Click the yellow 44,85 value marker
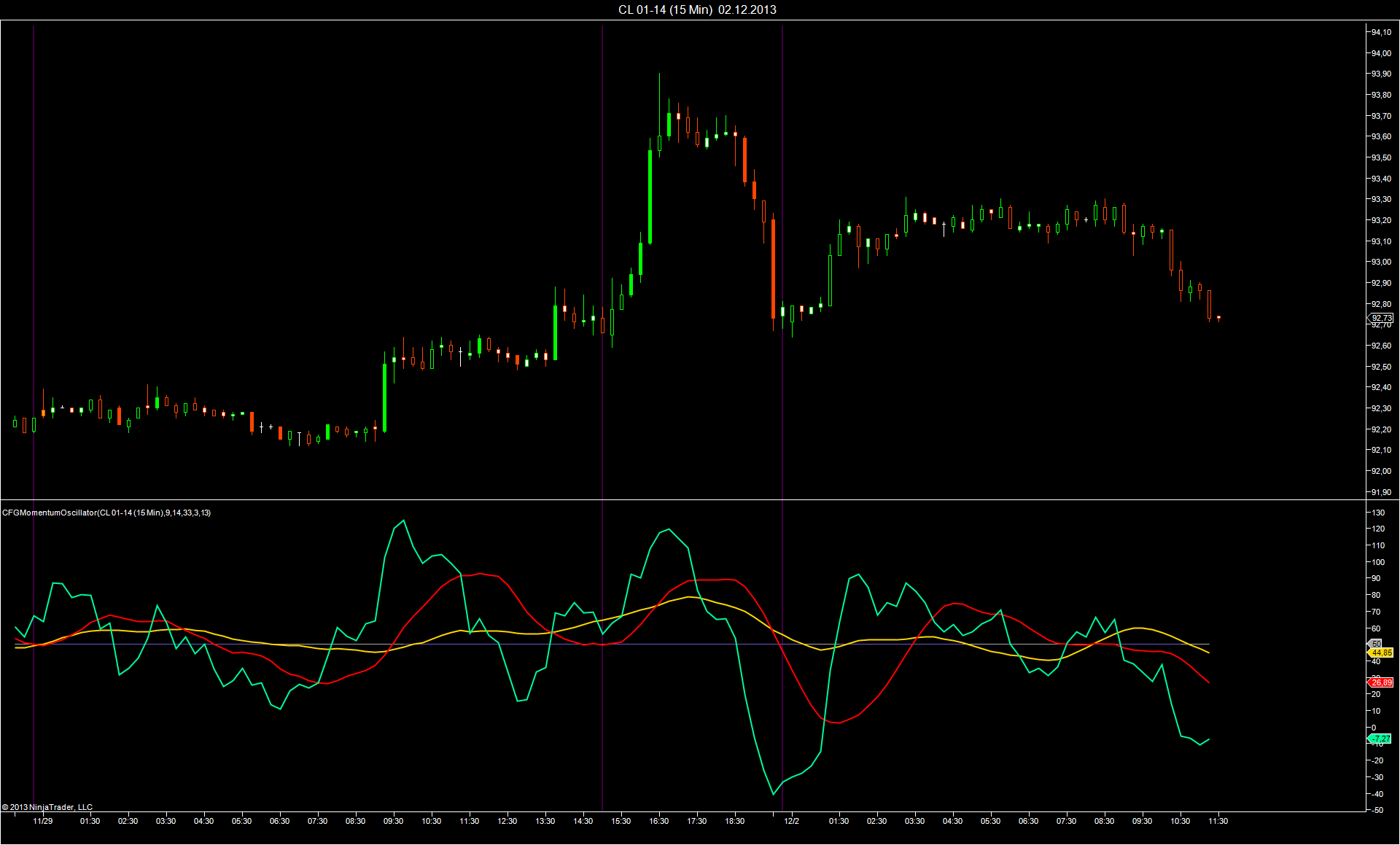The height and width of the screenshot is (845, 1400). pos(1381,653)
